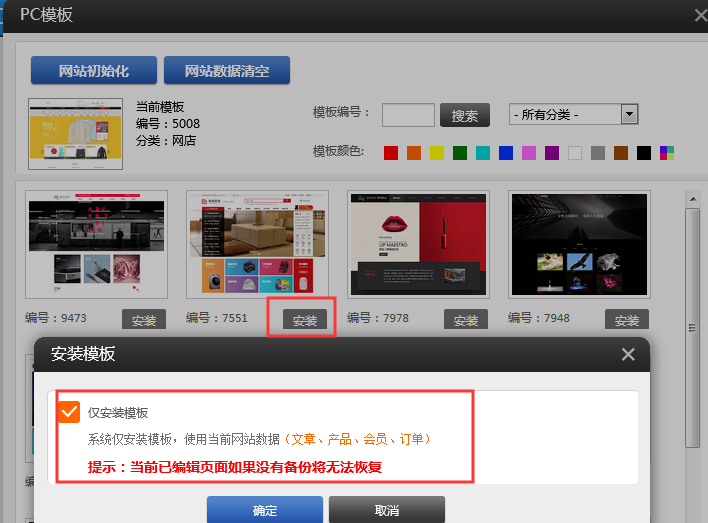Install template number 9473

[144, 320]
